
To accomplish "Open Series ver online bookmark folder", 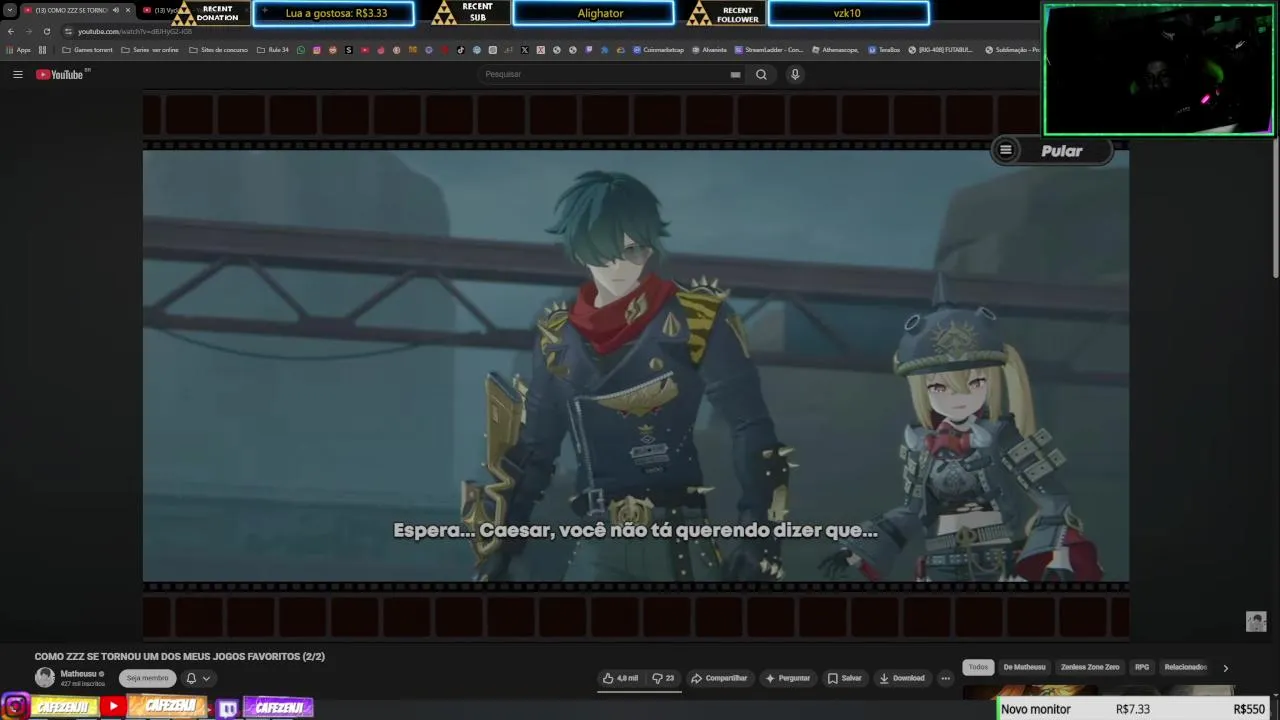I will click(x=150, y=49).
